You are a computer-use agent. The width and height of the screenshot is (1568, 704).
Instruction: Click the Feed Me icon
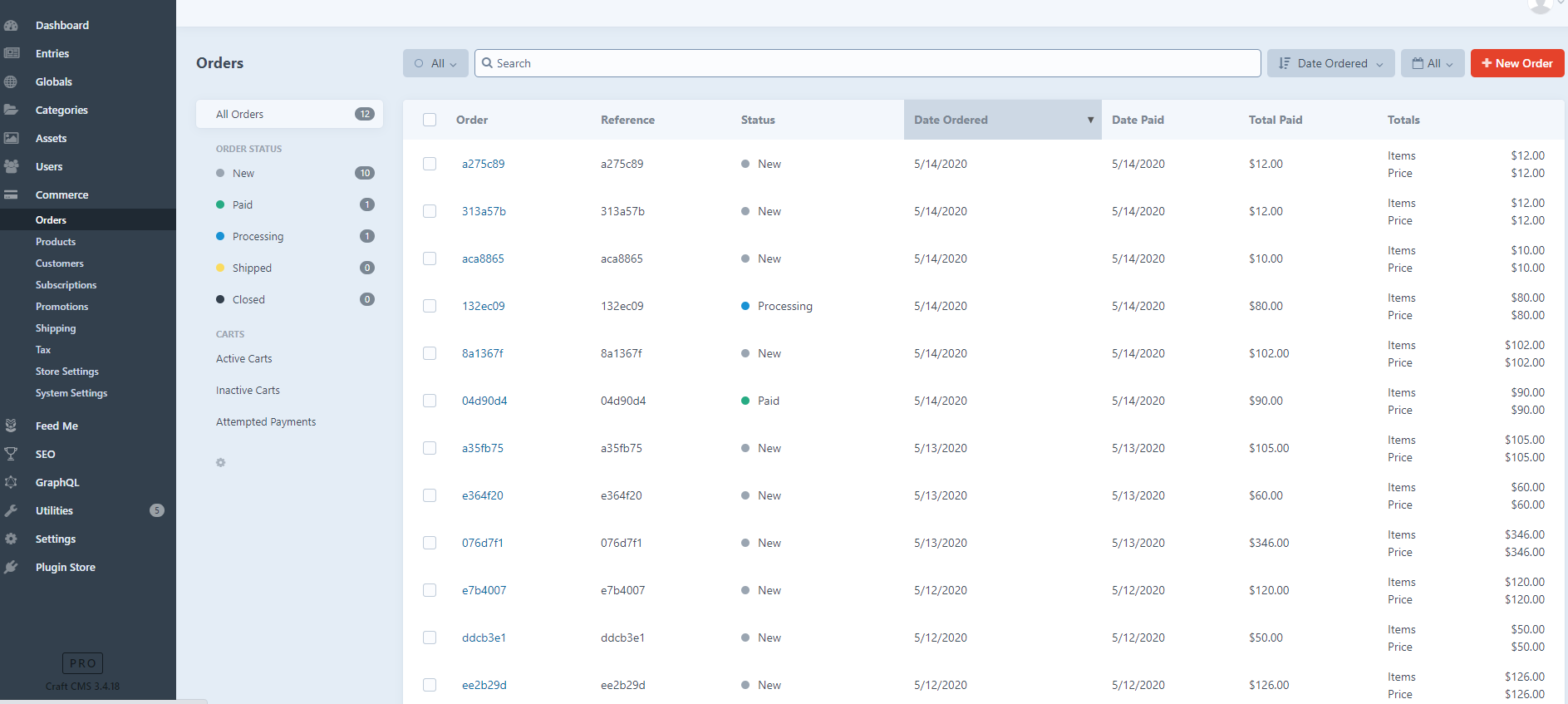11,426
